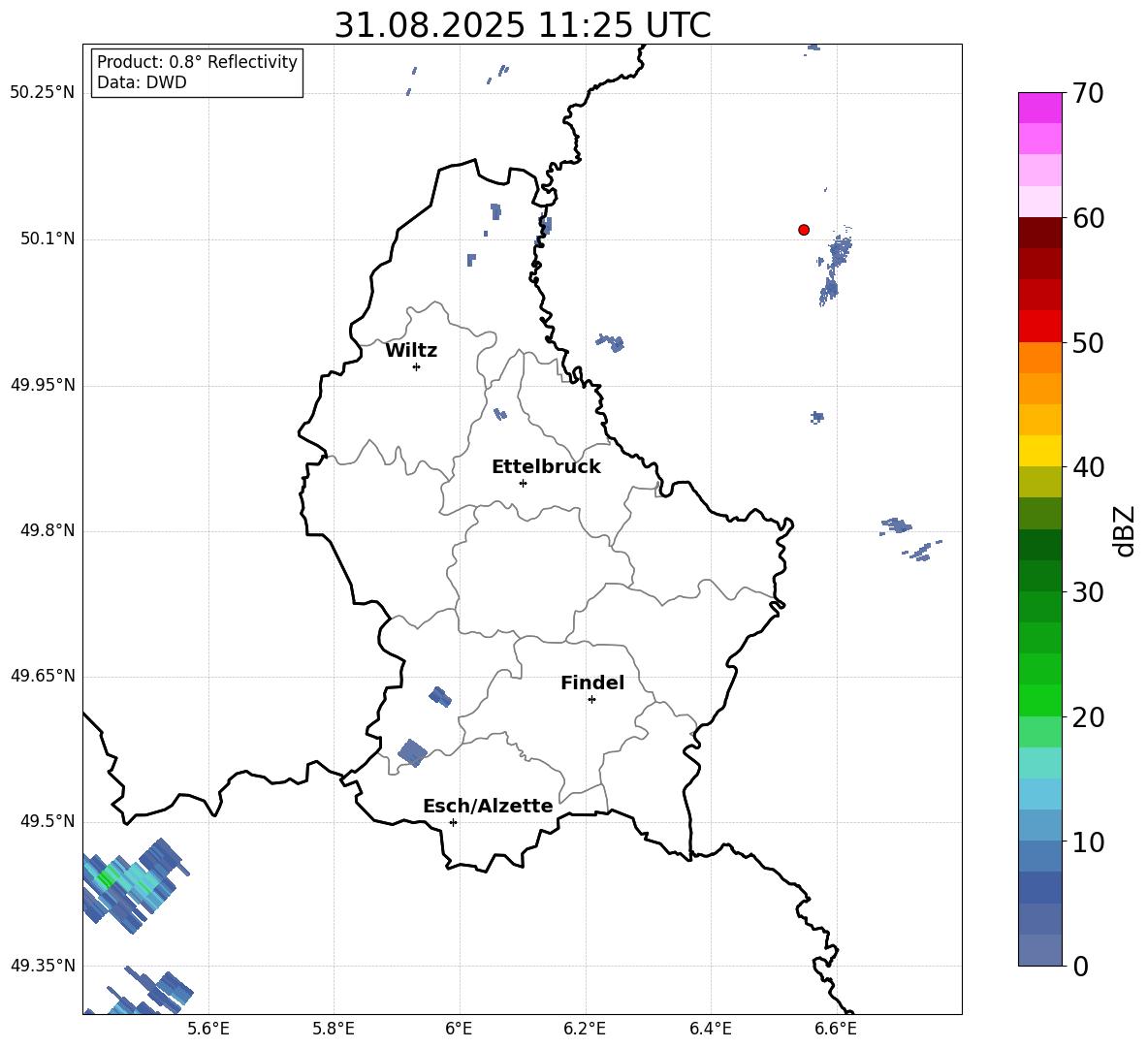Viewport: 1148px width, 1048px height.
Task: Click the yellow colorbar segment just above 40
Action: [x=1040, y=451]
